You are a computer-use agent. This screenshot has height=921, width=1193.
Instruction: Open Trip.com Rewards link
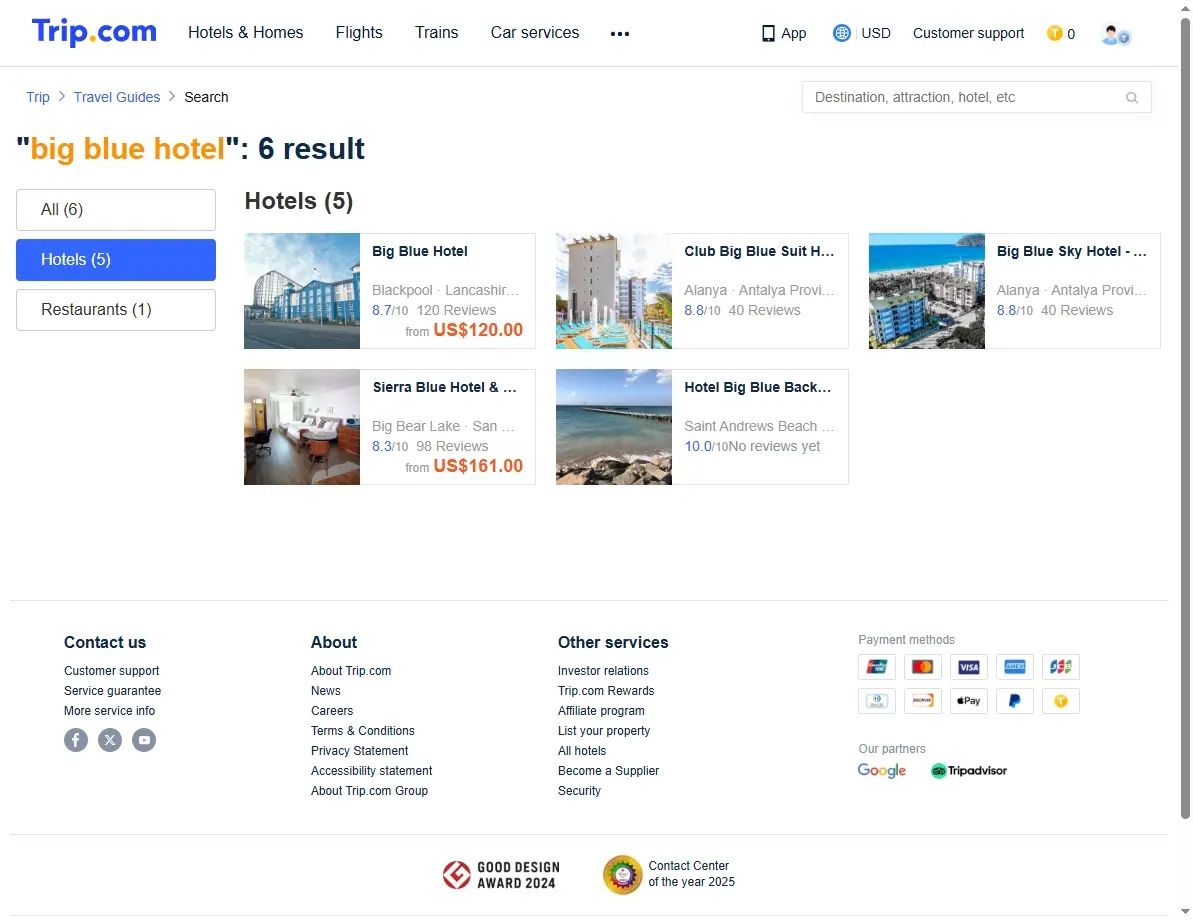click(x=606, y=691)
